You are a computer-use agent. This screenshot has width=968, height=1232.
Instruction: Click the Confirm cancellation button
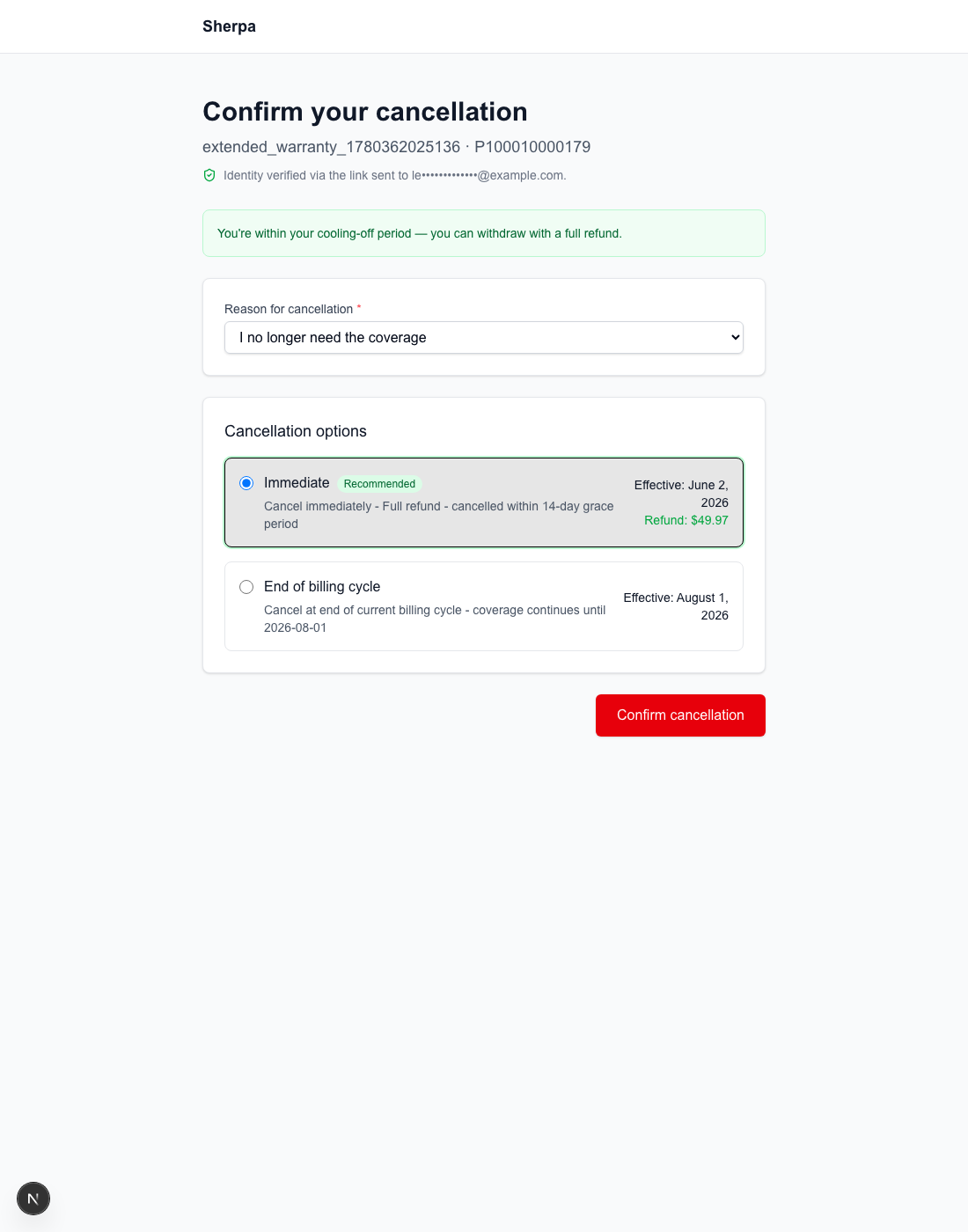point(680,715)
